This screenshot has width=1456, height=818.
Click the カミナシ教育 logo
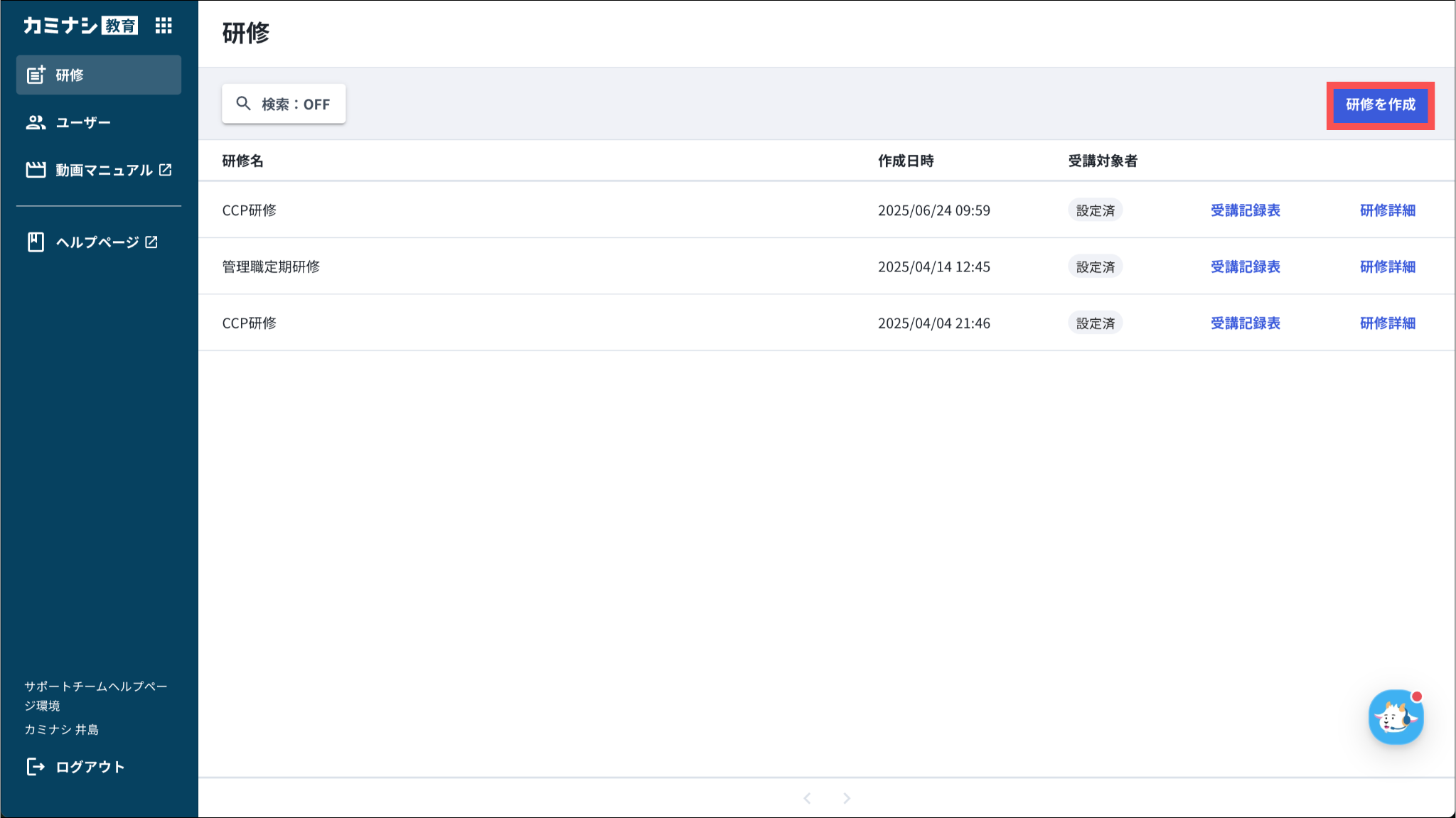point(80,26)
